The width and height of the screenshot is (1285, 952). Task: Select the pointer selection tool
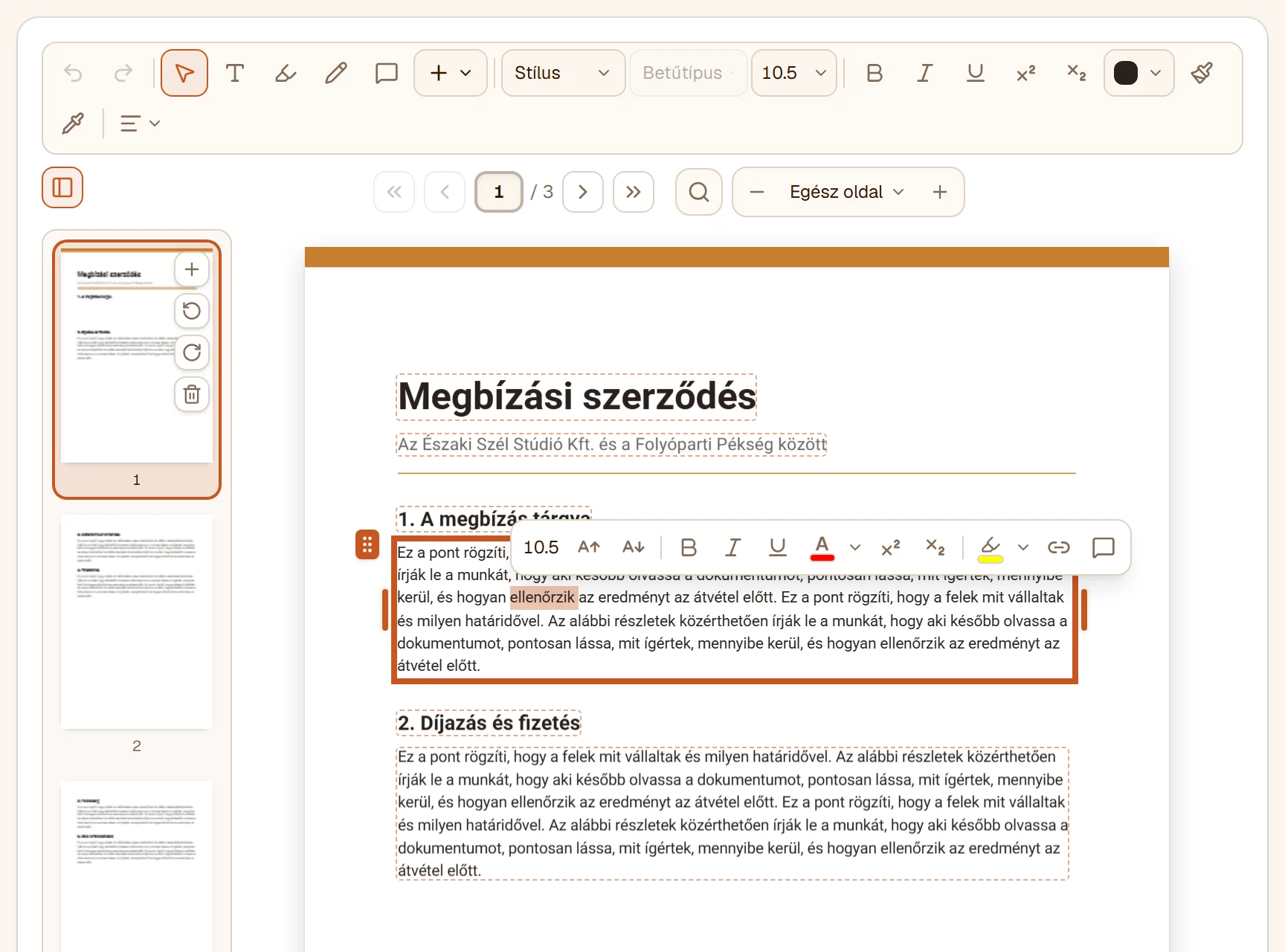(184, 73)
